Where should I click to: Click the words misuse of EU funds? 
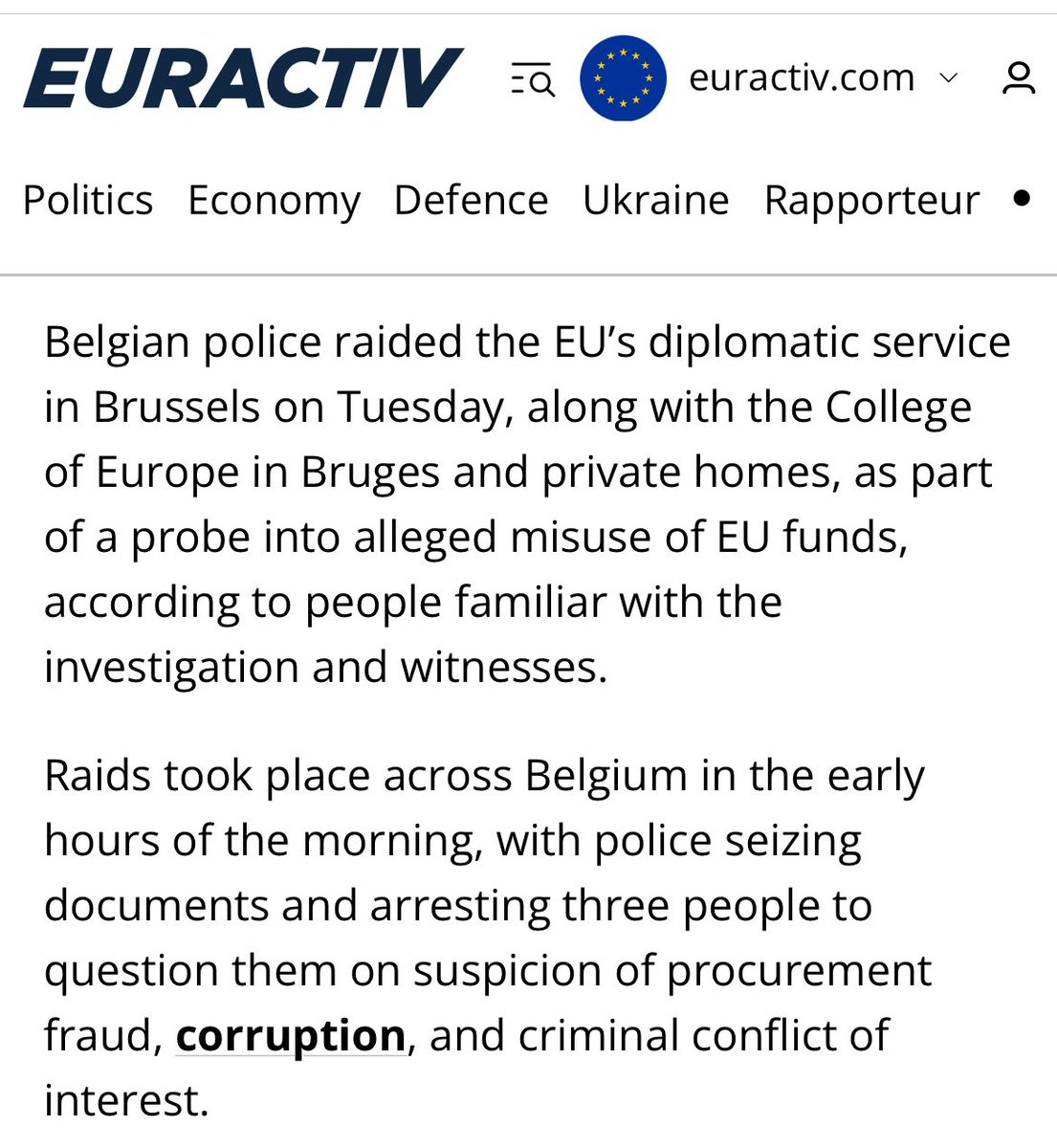coord(709,537)
